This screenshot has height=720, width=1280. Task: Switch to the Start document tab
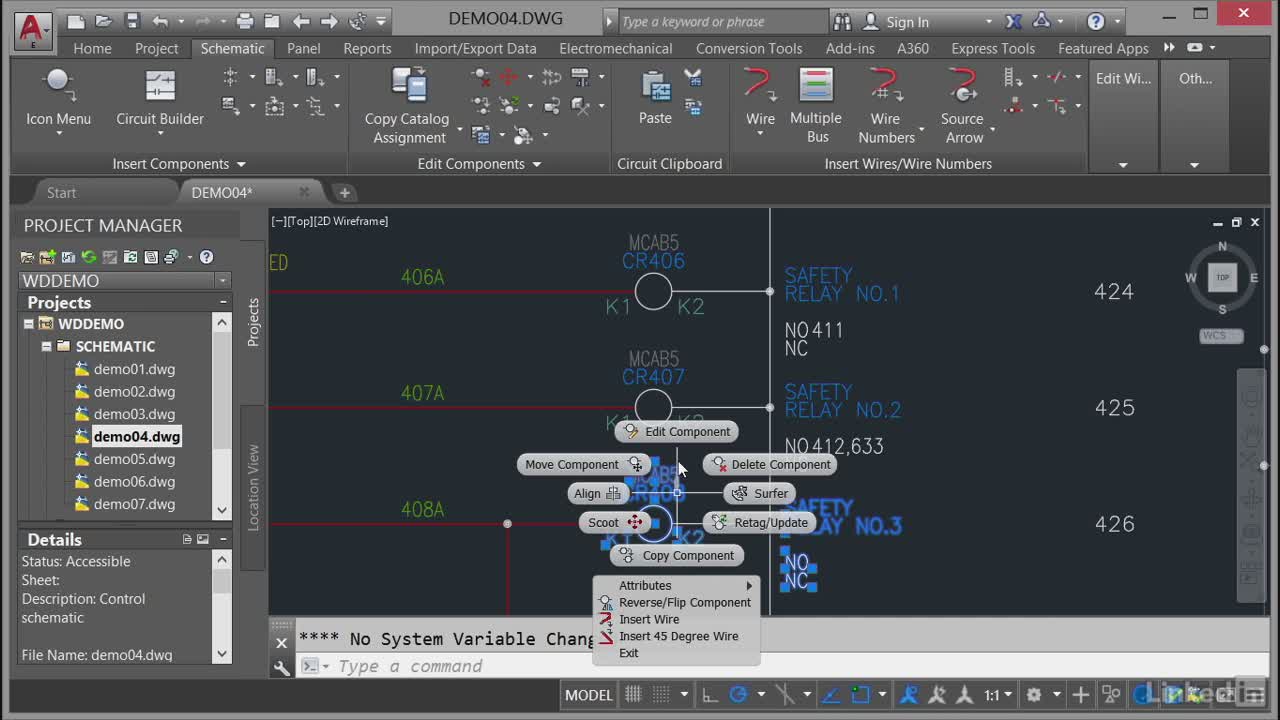click(61, 192)
